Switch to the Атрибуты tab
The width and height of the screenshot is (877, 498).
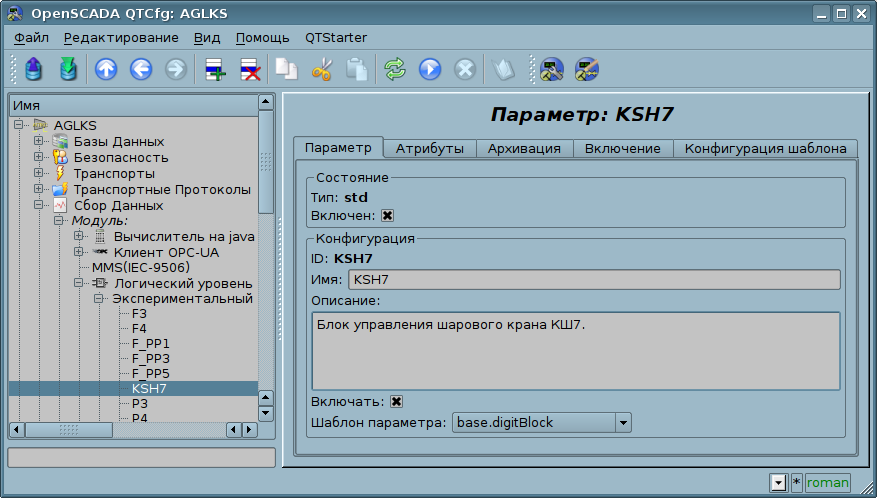(x=430, y=148)
